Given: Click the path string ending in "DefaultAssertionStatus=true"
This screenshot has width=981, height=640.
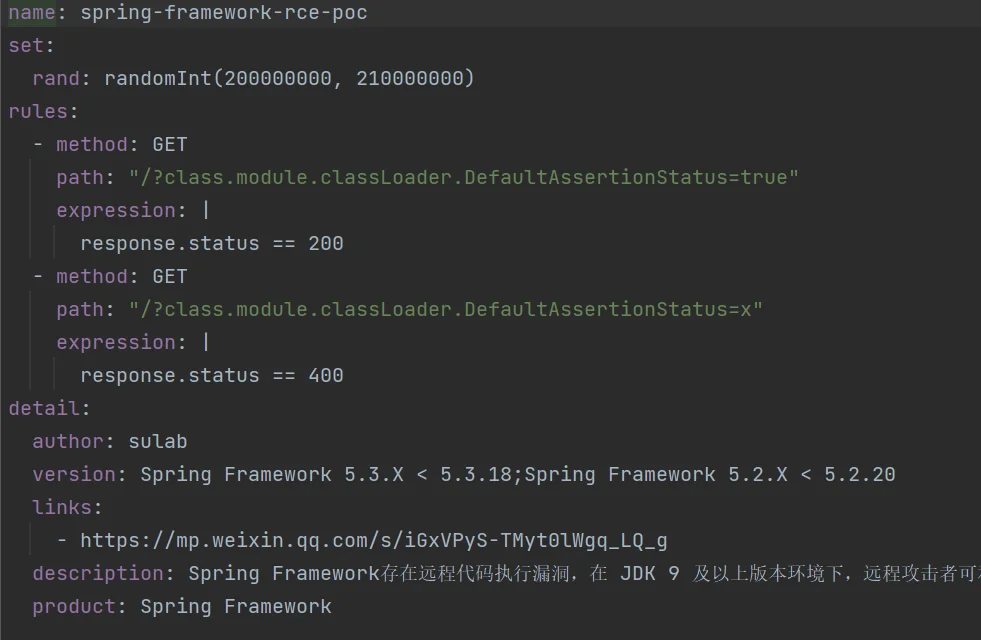Looking at the screenshot, I should [464, 178].
